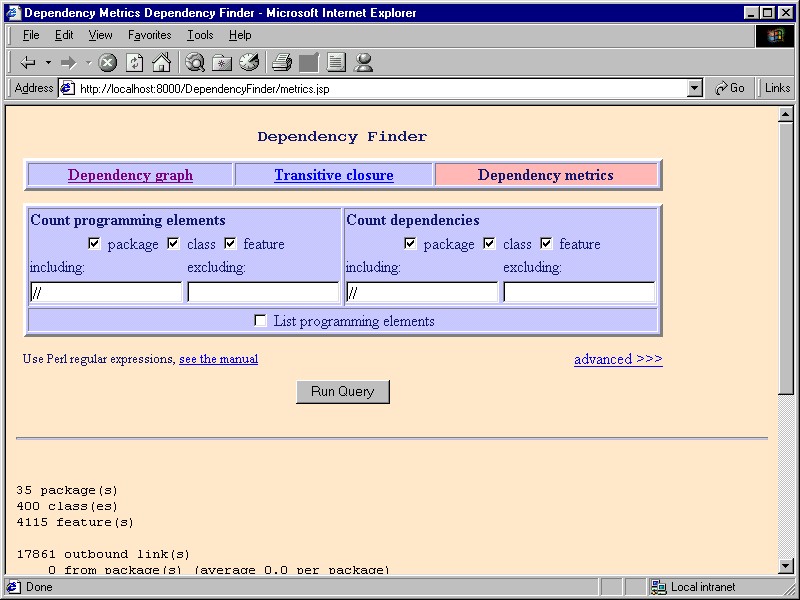The height and width of the screenshot is (600, 800).
Task: Focus the programming elements excluding field
Action: [x=263, y=292]
